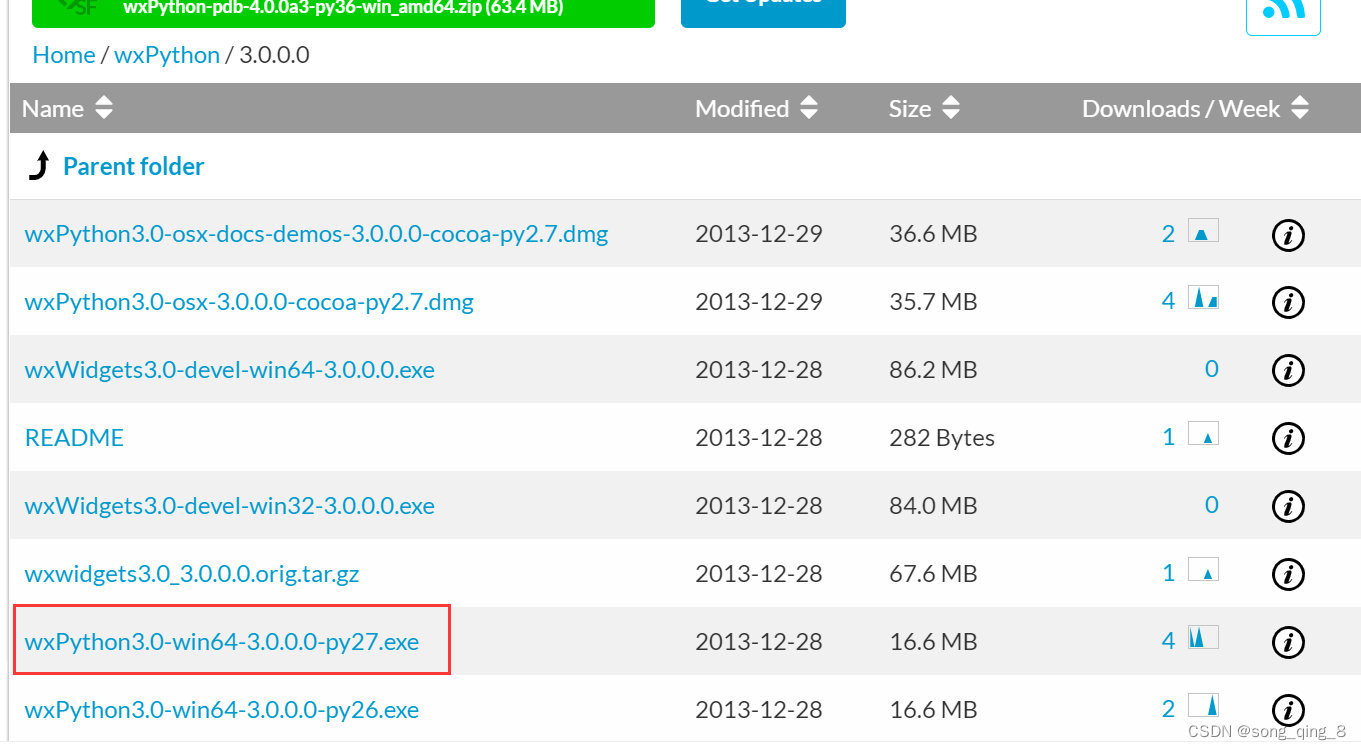This screenshot has width=1361, height=750.
Task: Download wxWidgets3.0-devel-win32-3.0.0.0.exe
Action: coord(229,506)
